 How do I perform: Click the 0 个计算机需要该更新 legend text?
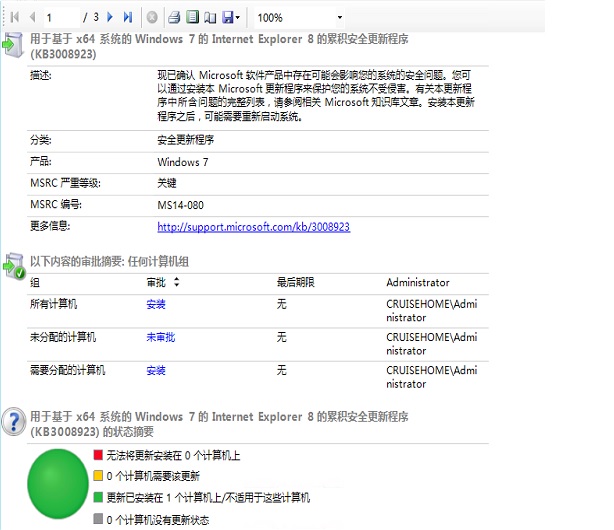(153, 476)
